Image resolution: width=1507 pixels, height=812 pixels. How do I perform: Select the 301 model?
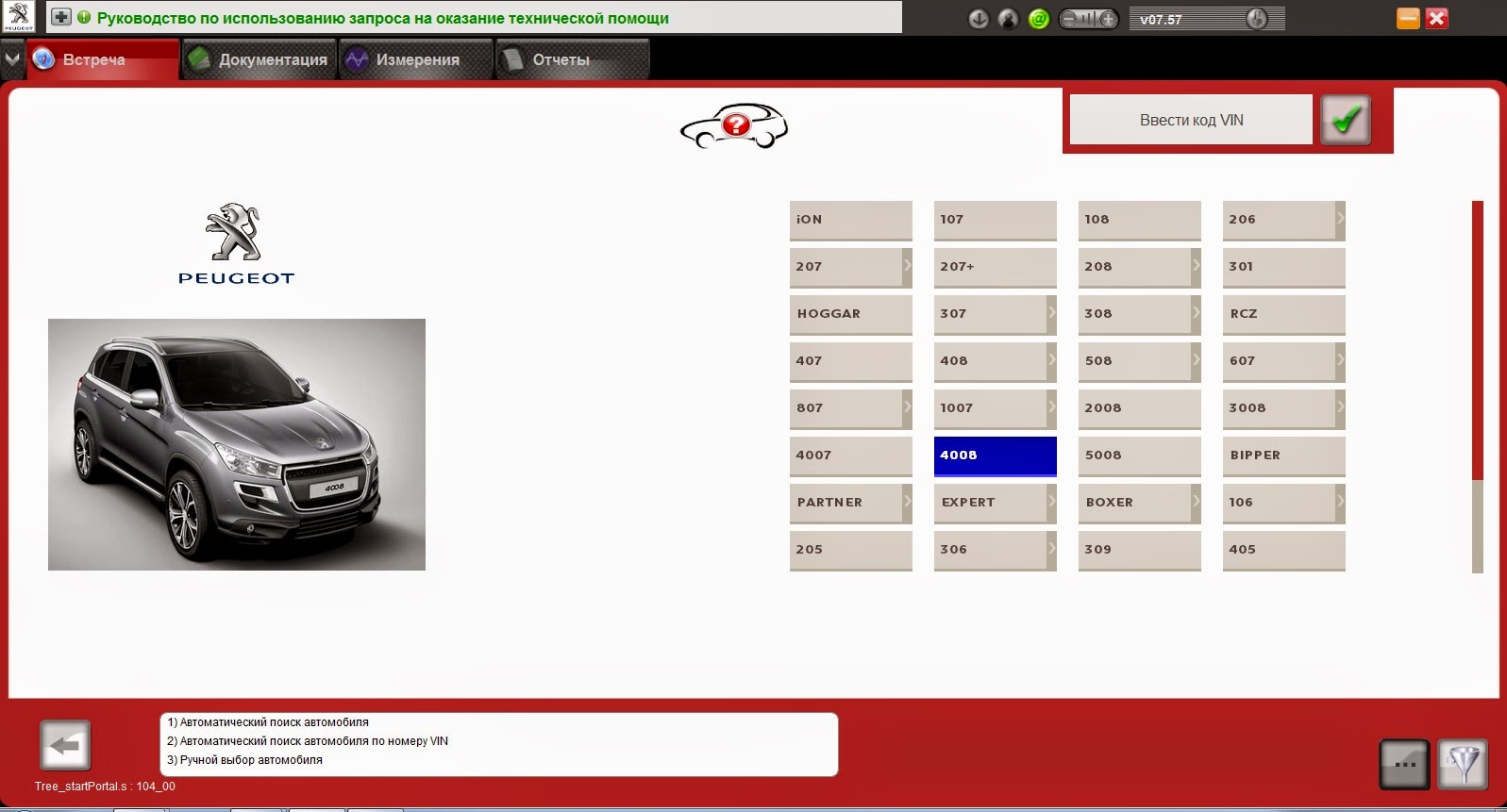[x=1284, y=267]
